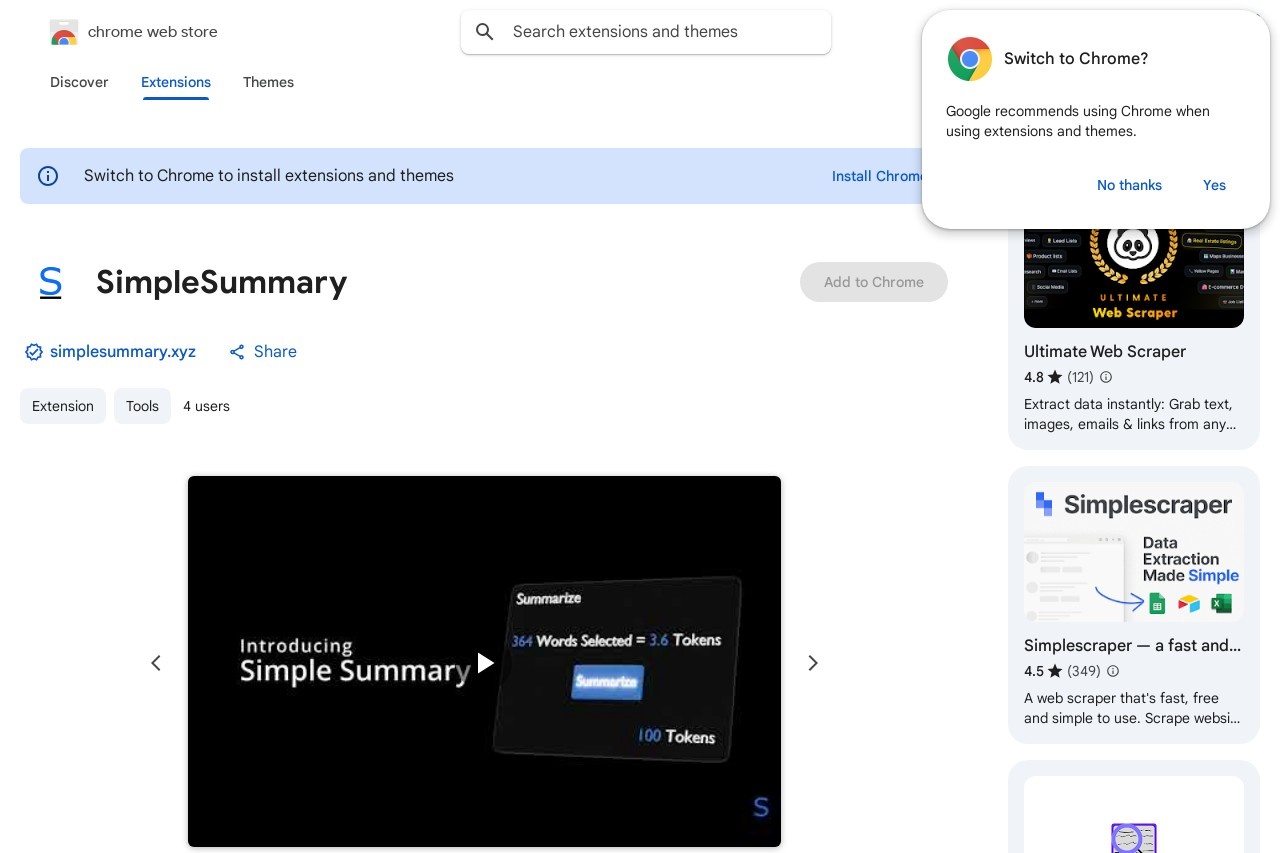The height and width of the screenshot is (853, 1280).
Task: Click No thanks in Switch to Chrome popup
Action: 1129,185
